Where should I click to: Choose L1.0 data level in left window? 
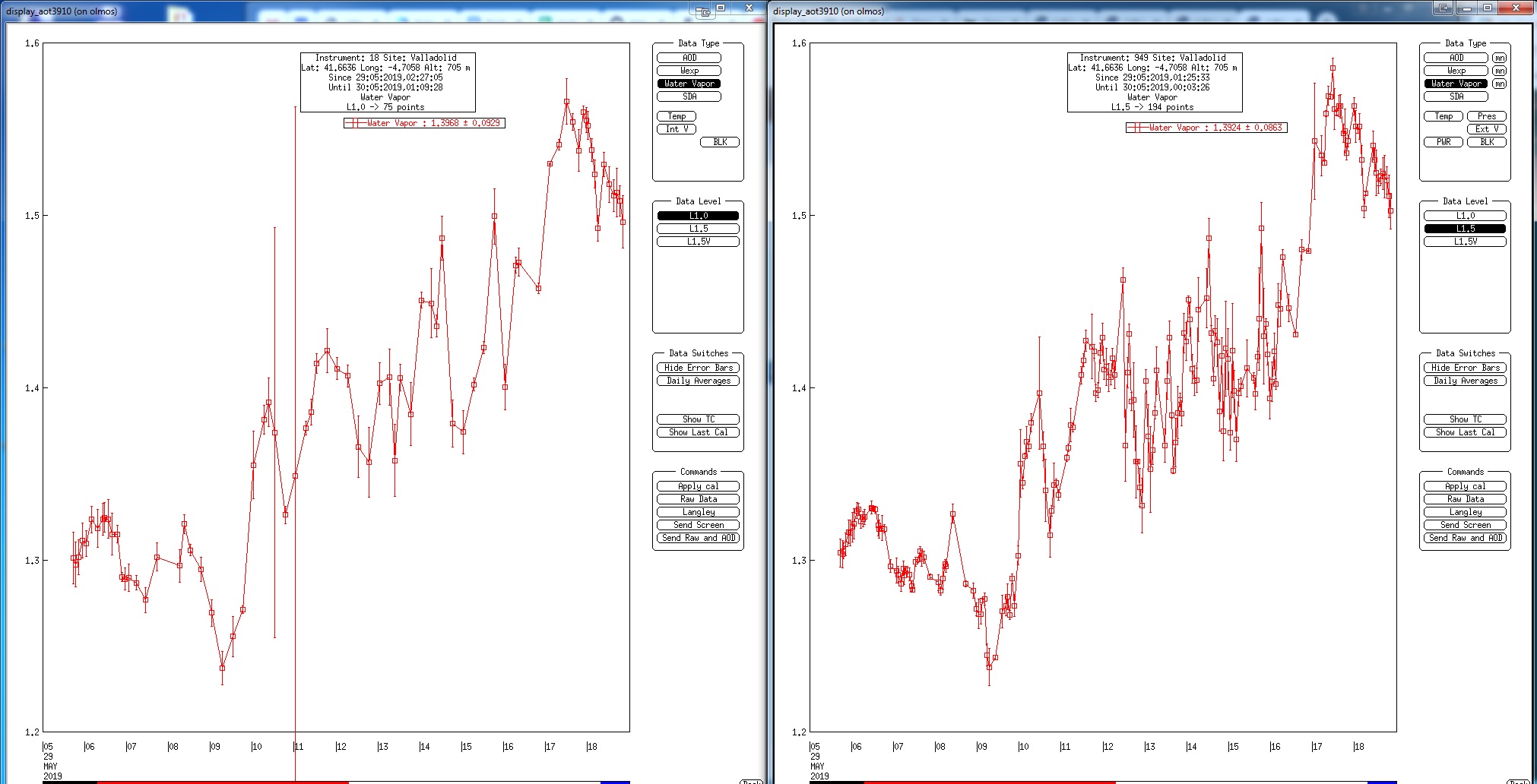click(x=698, y=216)
